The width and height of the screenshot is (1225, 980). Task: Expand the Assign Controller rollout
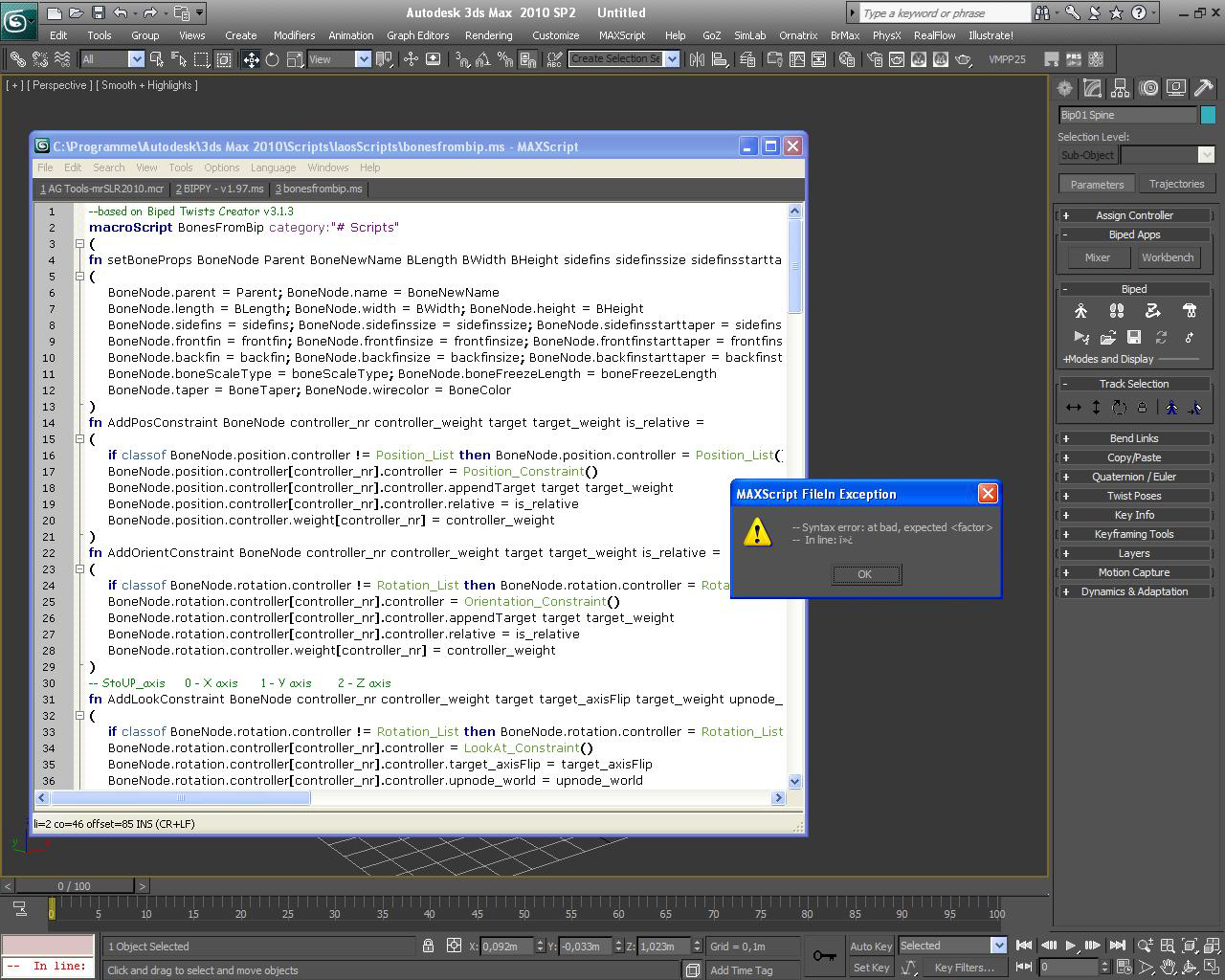pyautogui.click(x=1134, y=215)
